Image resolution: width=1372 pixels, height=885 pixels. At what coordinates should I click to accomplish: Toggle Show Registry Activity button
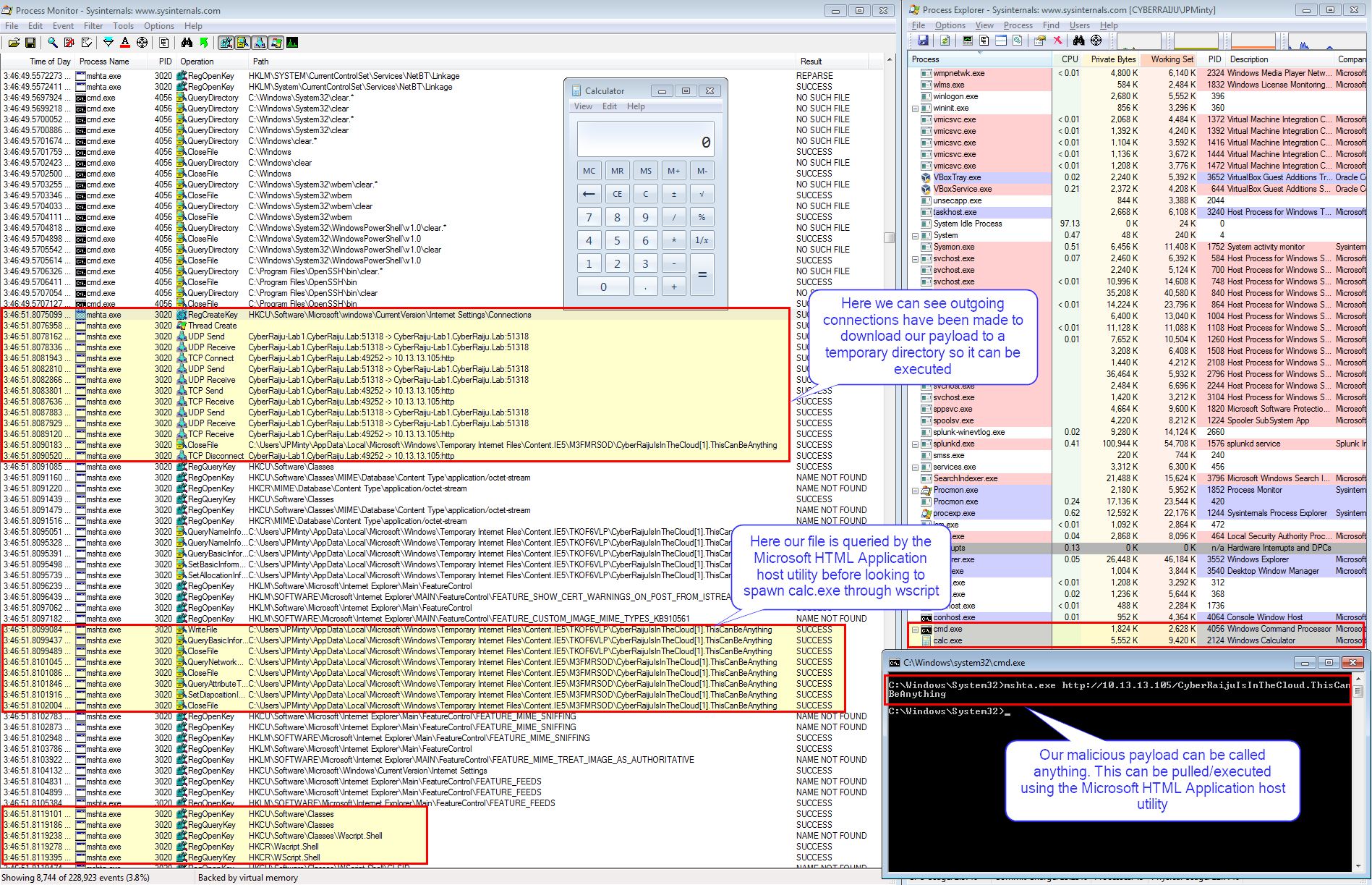226,43
